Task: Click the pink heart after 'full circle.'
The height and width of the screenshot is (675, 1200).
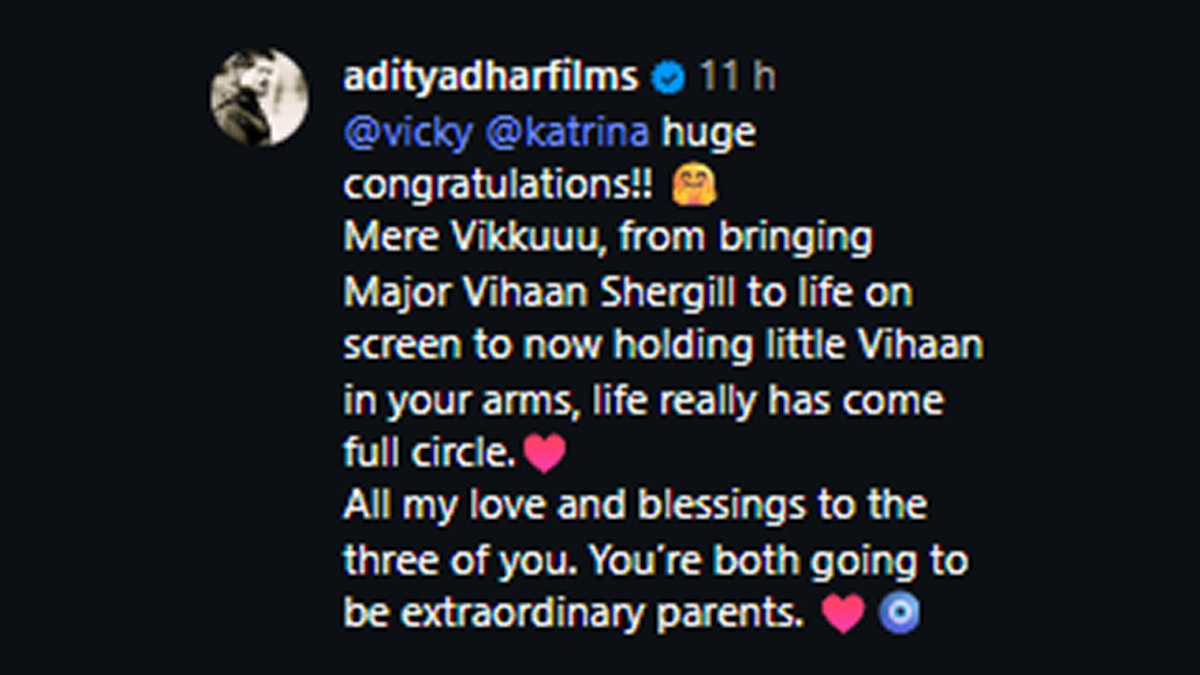Action: [x=545, y=454]
